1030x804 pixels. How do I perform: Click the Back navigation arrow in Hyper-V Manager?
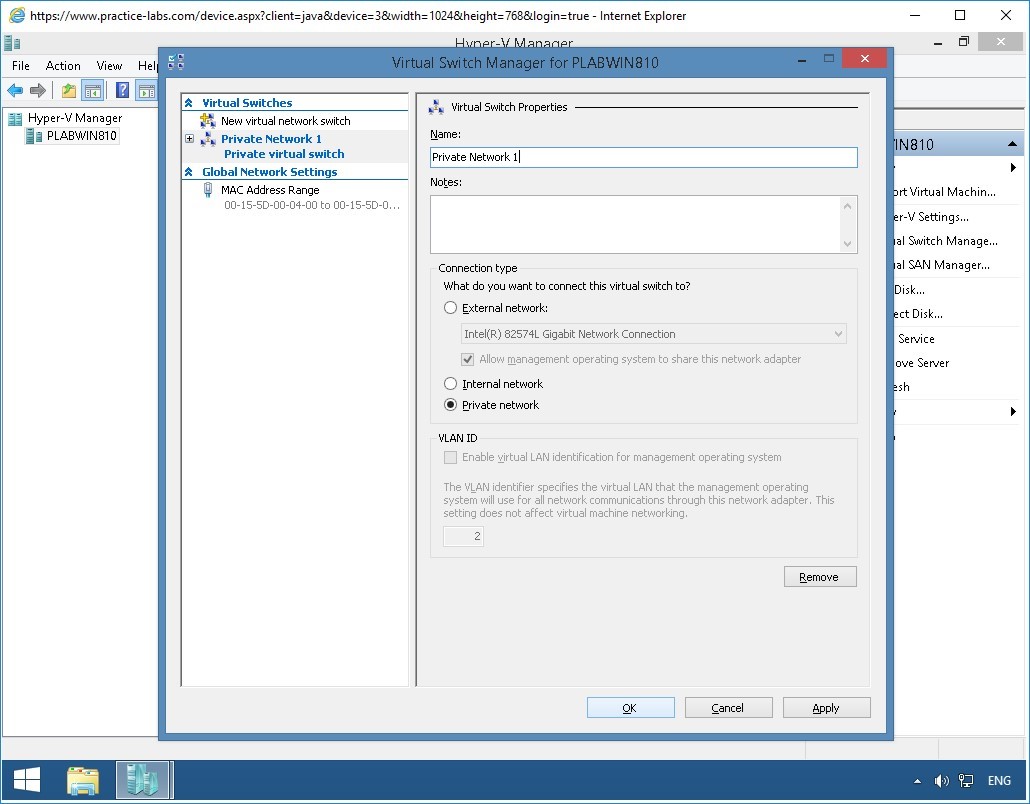coord(14,90)
